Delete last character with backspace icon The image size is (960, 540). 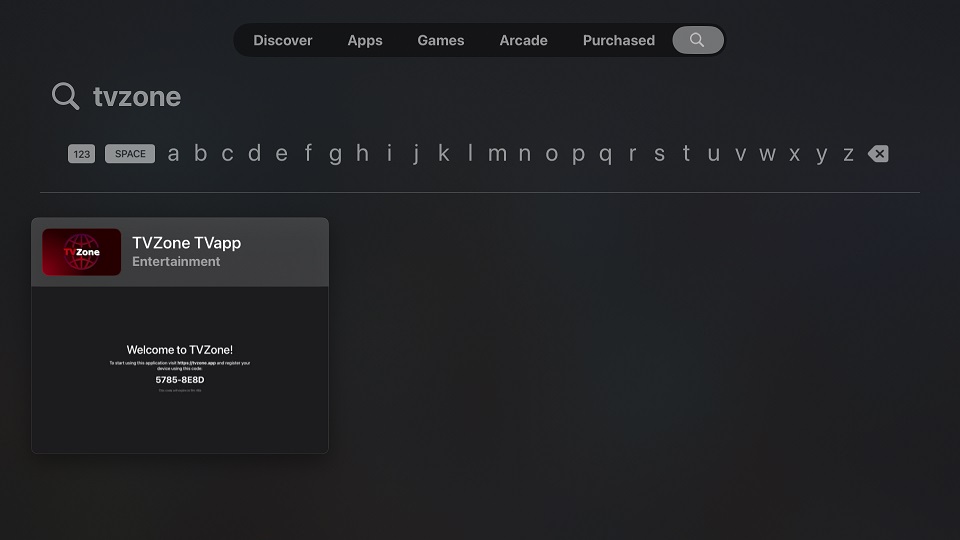click(878, 154)
